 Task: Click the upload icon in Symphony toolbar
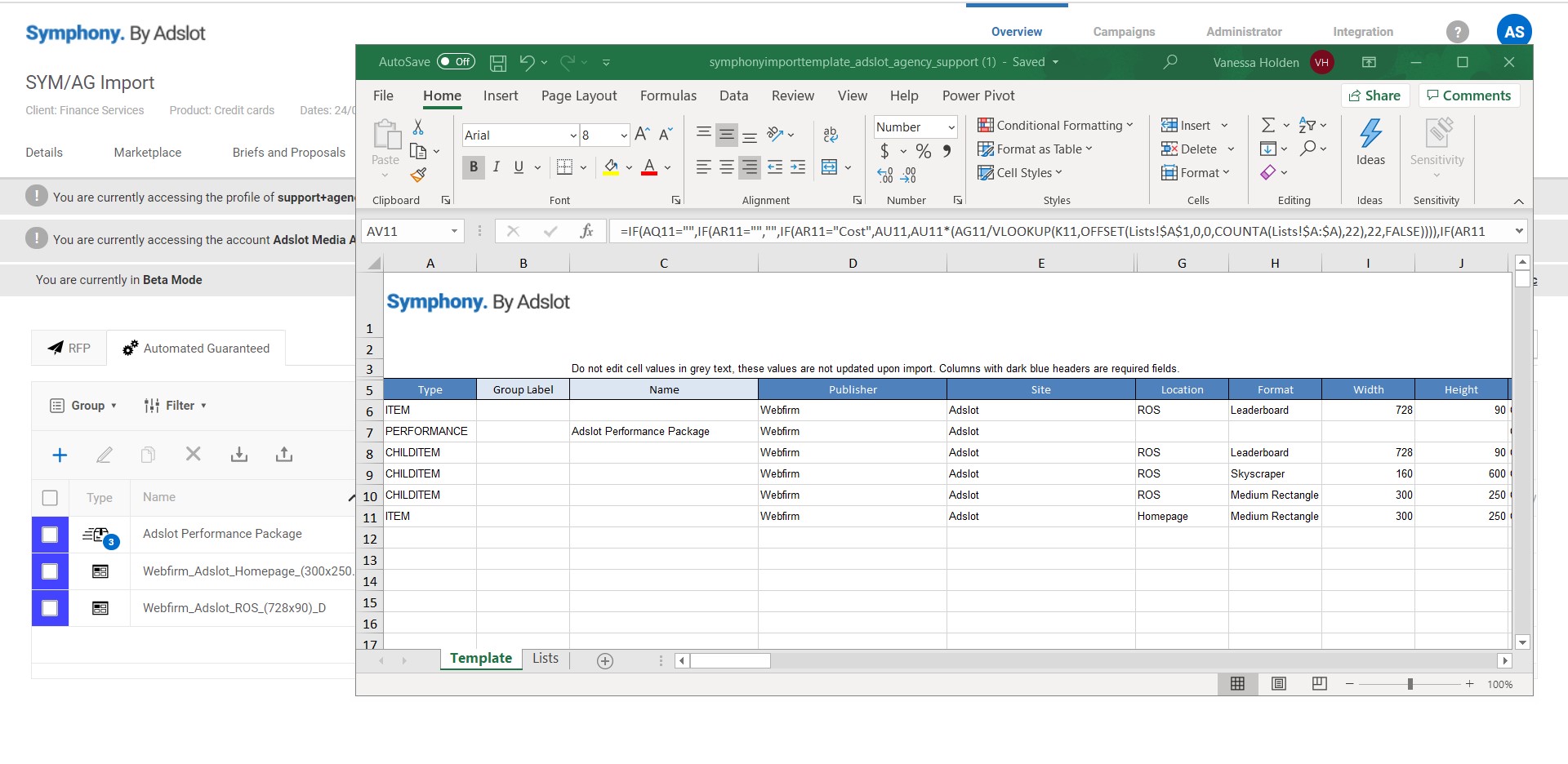click(284, 454)
